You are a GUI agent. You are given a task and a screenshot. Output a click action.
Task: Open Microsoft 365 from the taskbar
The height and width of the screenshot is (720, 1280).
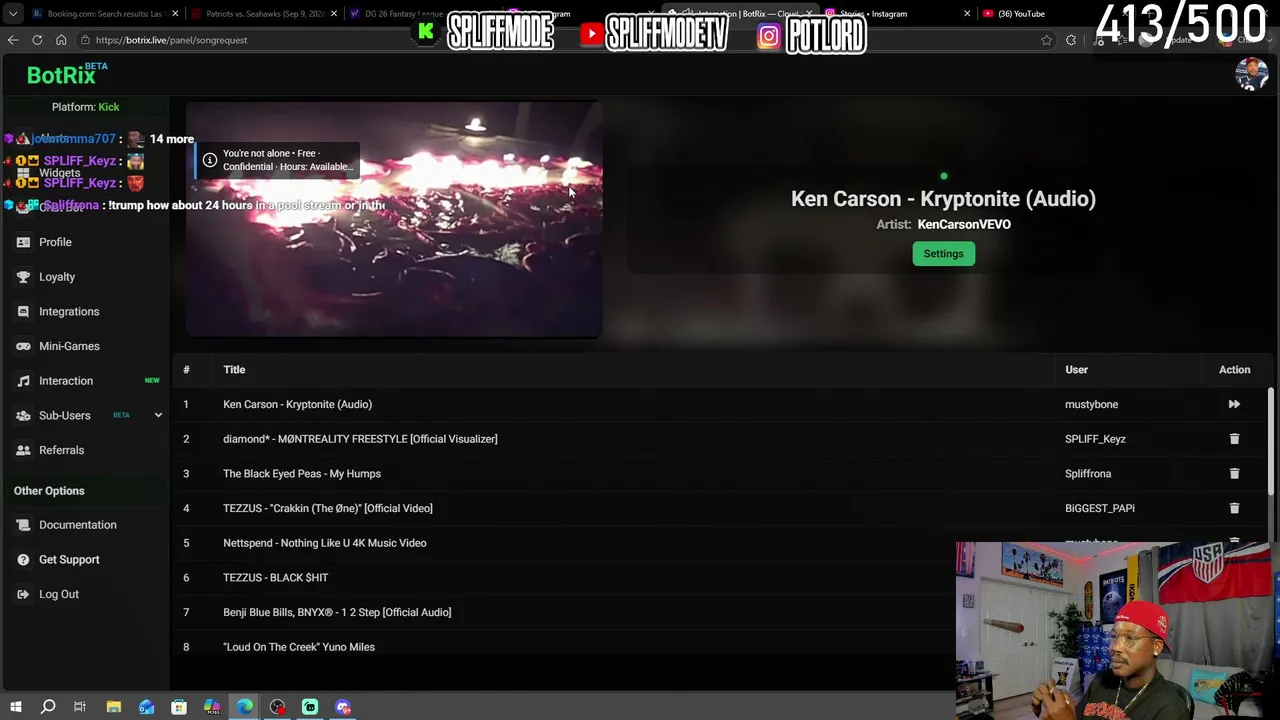point(212,707)
